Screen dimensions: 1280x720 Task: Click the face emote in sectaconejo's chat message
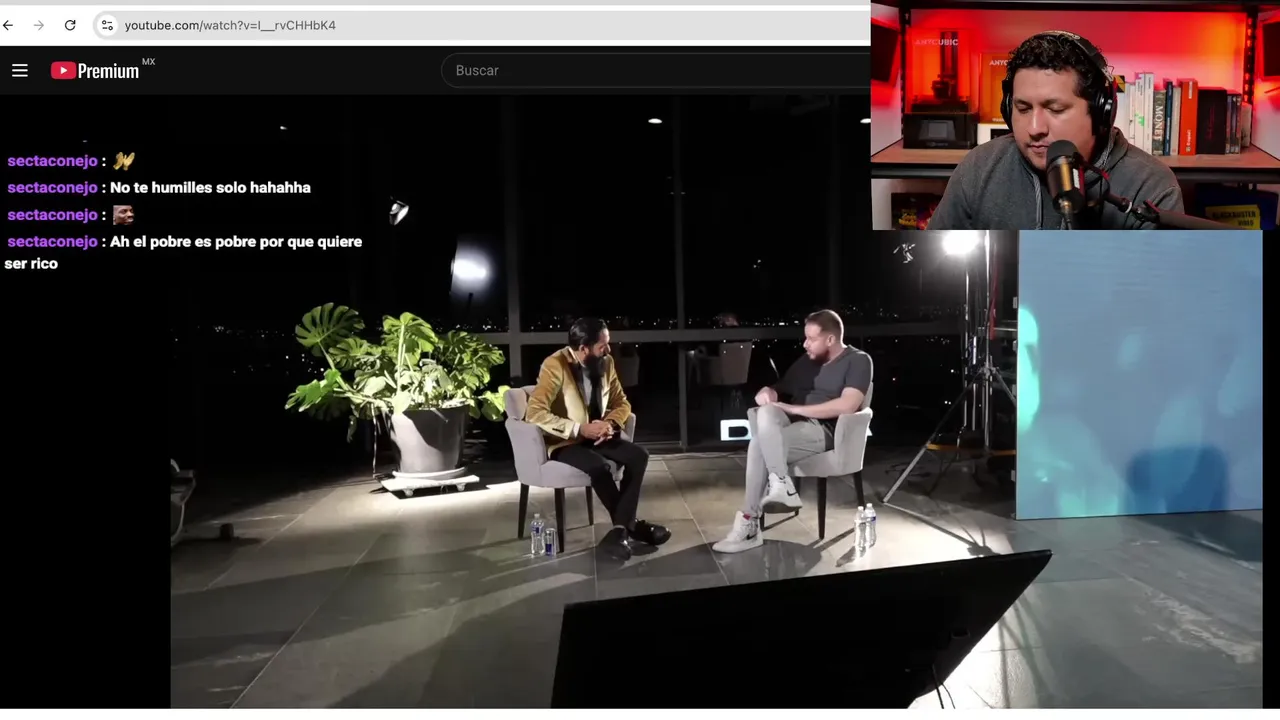pyautogui.click(x=123, y=215)
